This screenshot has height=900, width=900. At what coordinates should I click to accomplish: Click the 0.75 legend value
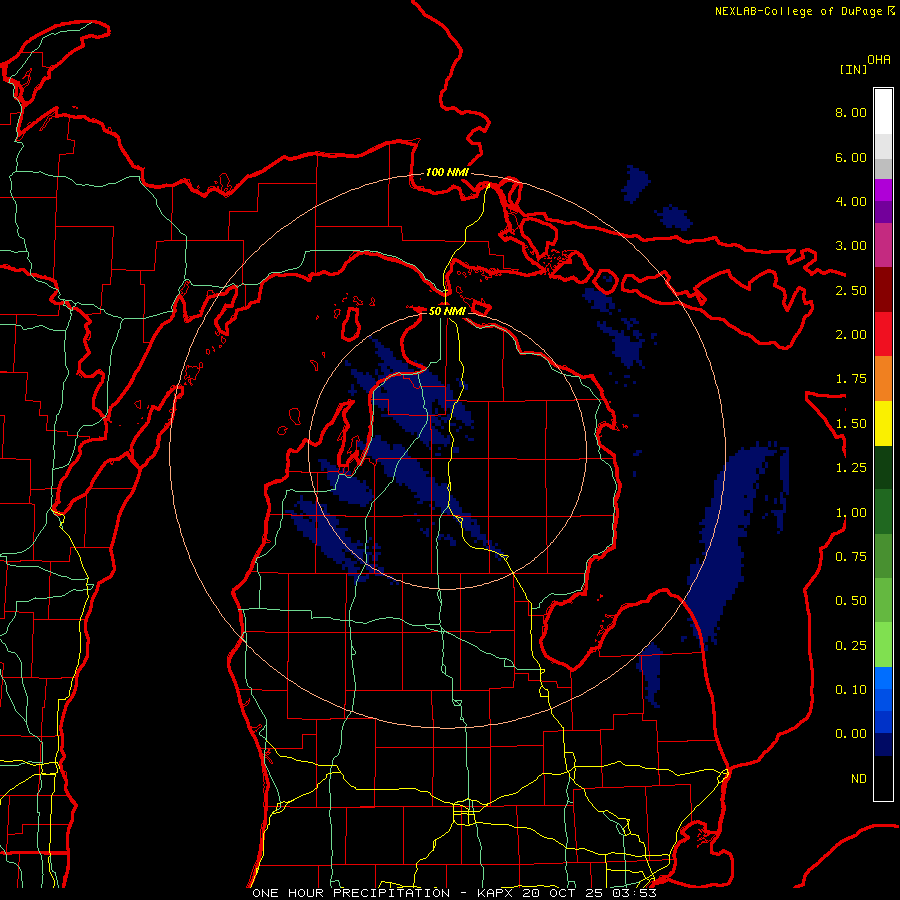(851, 557)
